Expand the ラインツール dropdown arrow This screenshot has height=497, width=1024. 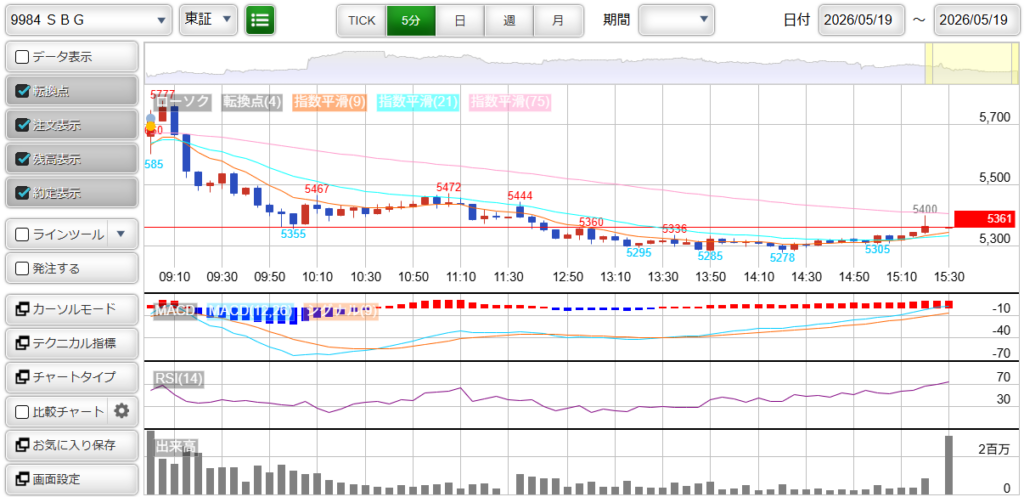click(121, 234)
